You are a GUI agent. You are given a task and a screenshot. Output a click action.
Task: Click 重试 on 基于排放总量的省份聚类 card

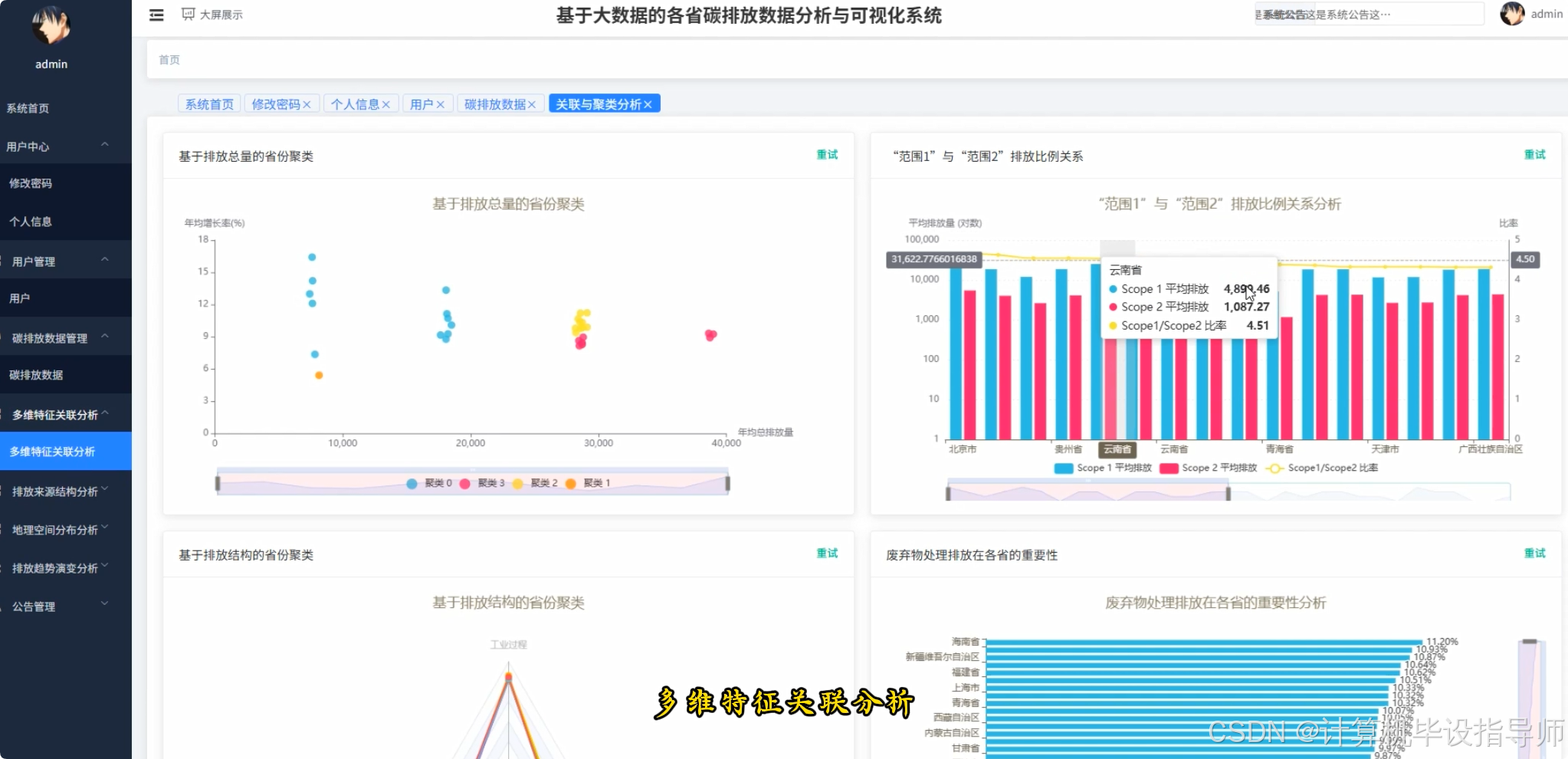tap(827, 155)
